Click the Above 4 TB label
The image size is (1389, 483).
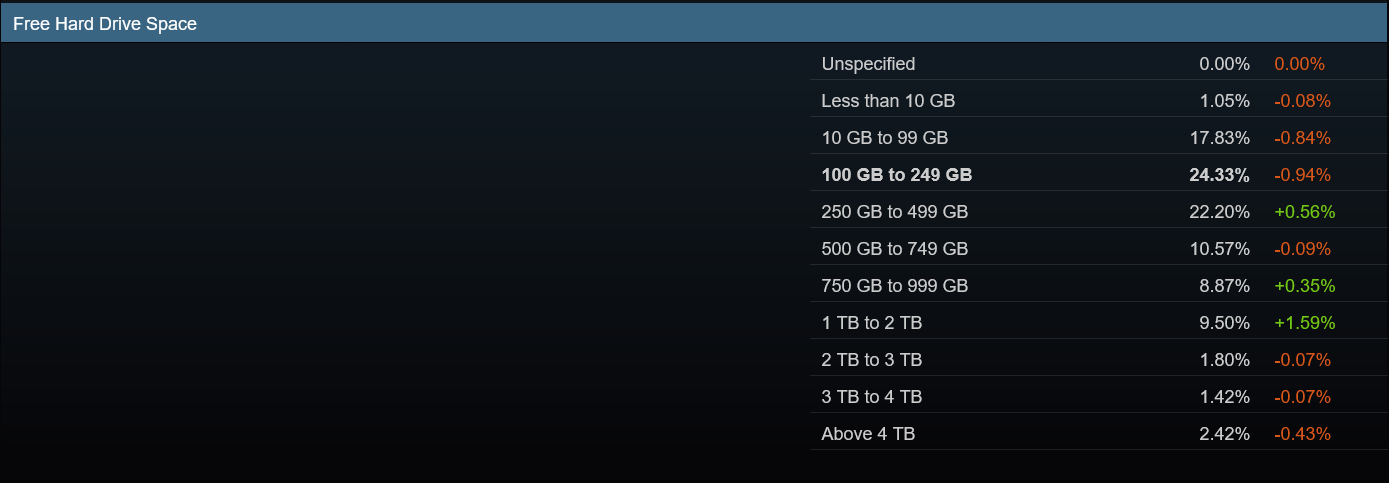[x=868, y=434]
